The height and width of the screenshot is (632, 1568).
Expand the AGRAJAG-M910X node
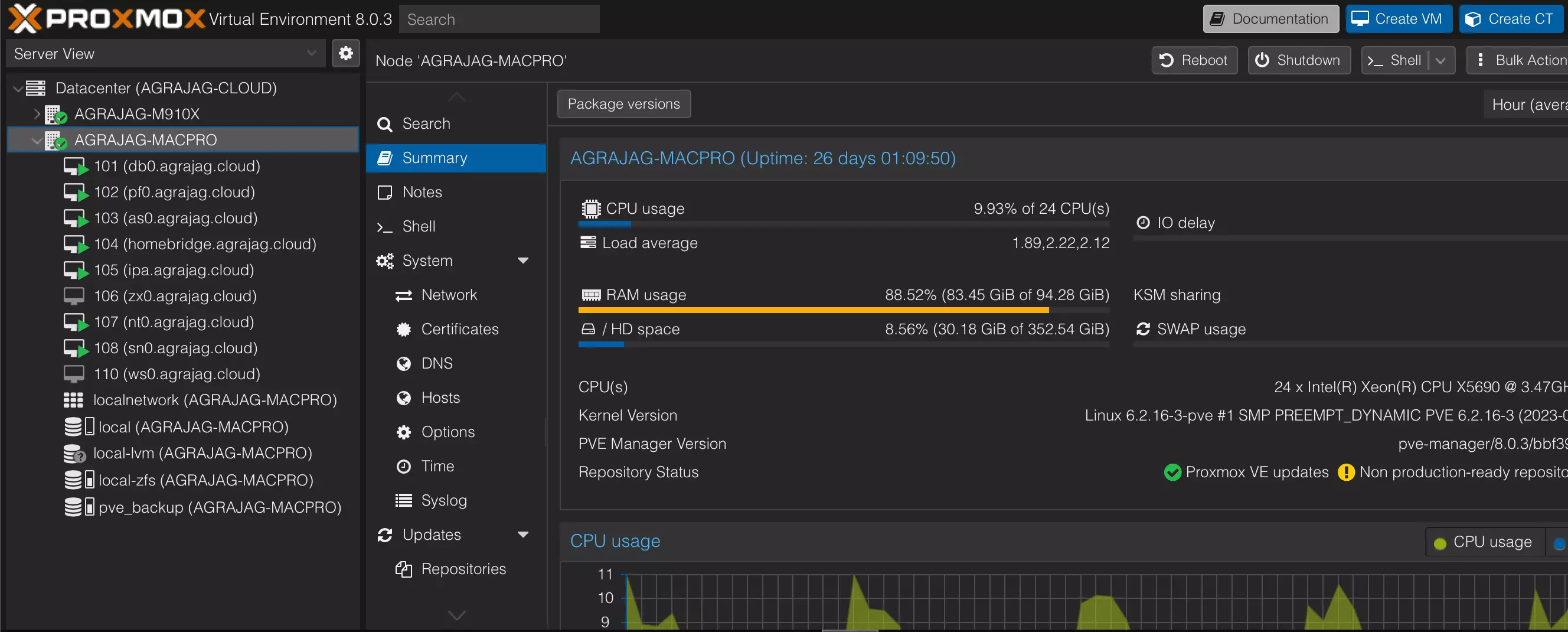pyautogui.click(x=37, y=114)
